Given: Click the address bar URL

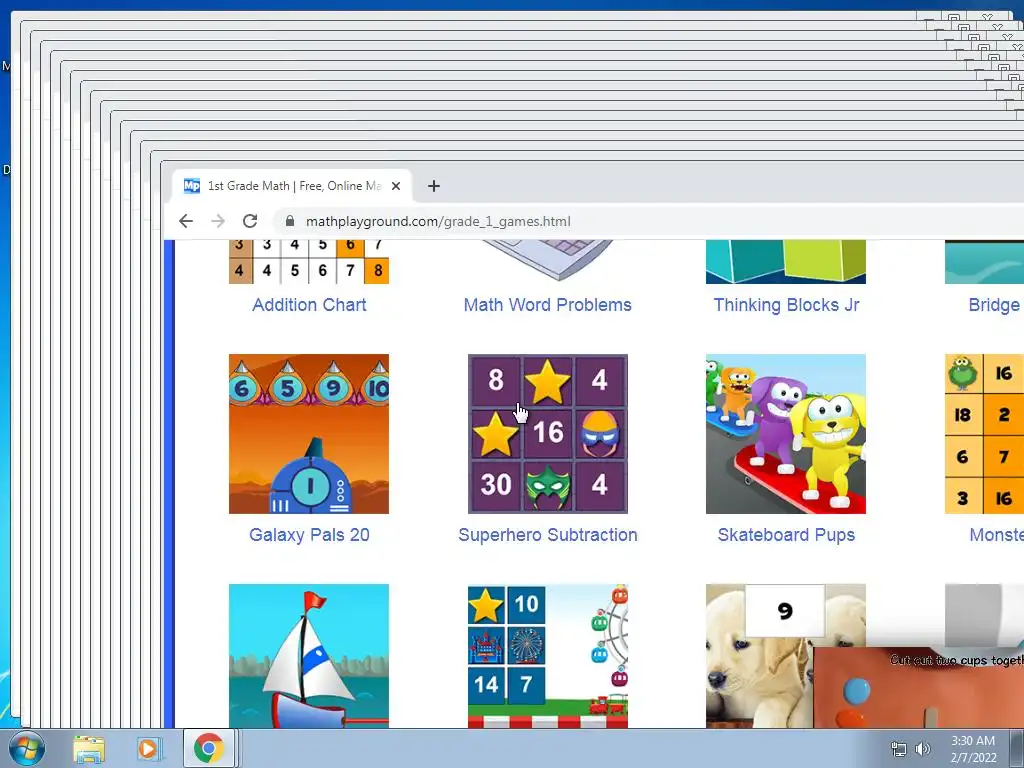Looking at the screenshot, I should pos(438,221).
